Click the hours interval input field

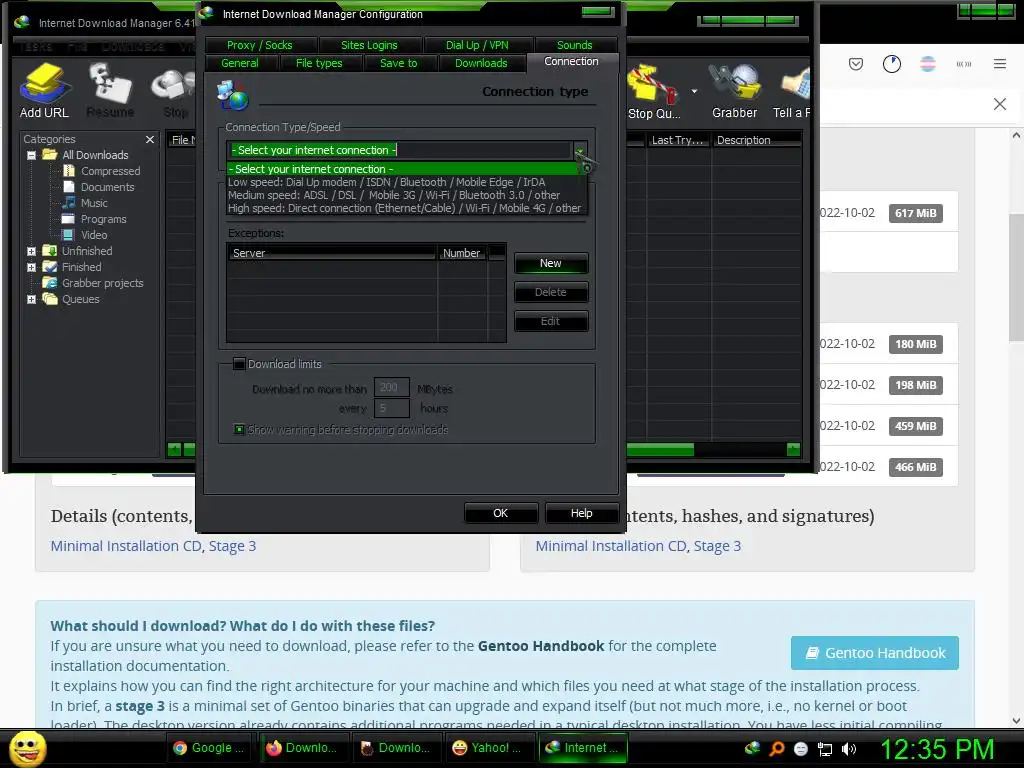point(391,408)
